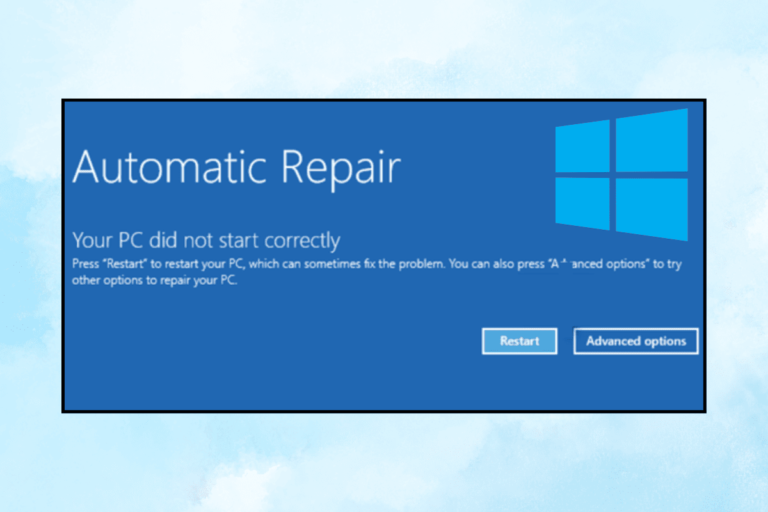The image size is (768, 512).
Task: Click "Your PC did not start correctly" text
Action: click(x=206, y=241)
